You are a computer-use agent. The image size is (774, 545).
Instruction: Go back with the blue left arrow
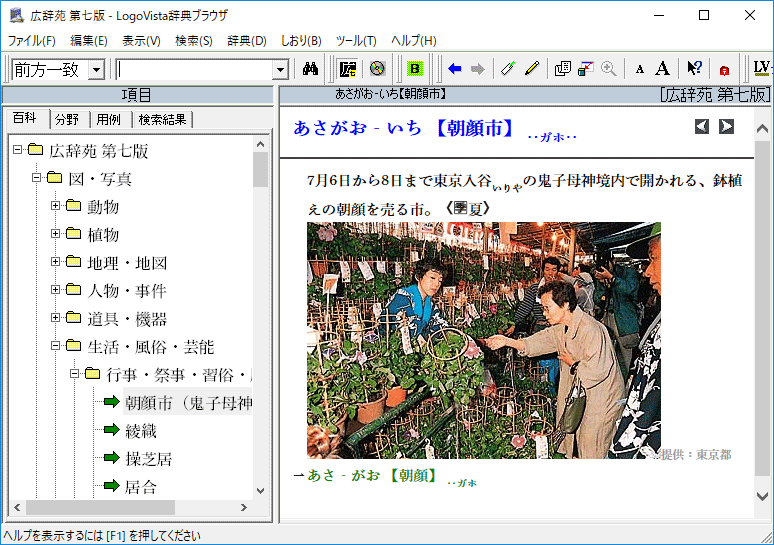(x=455, y=69)
